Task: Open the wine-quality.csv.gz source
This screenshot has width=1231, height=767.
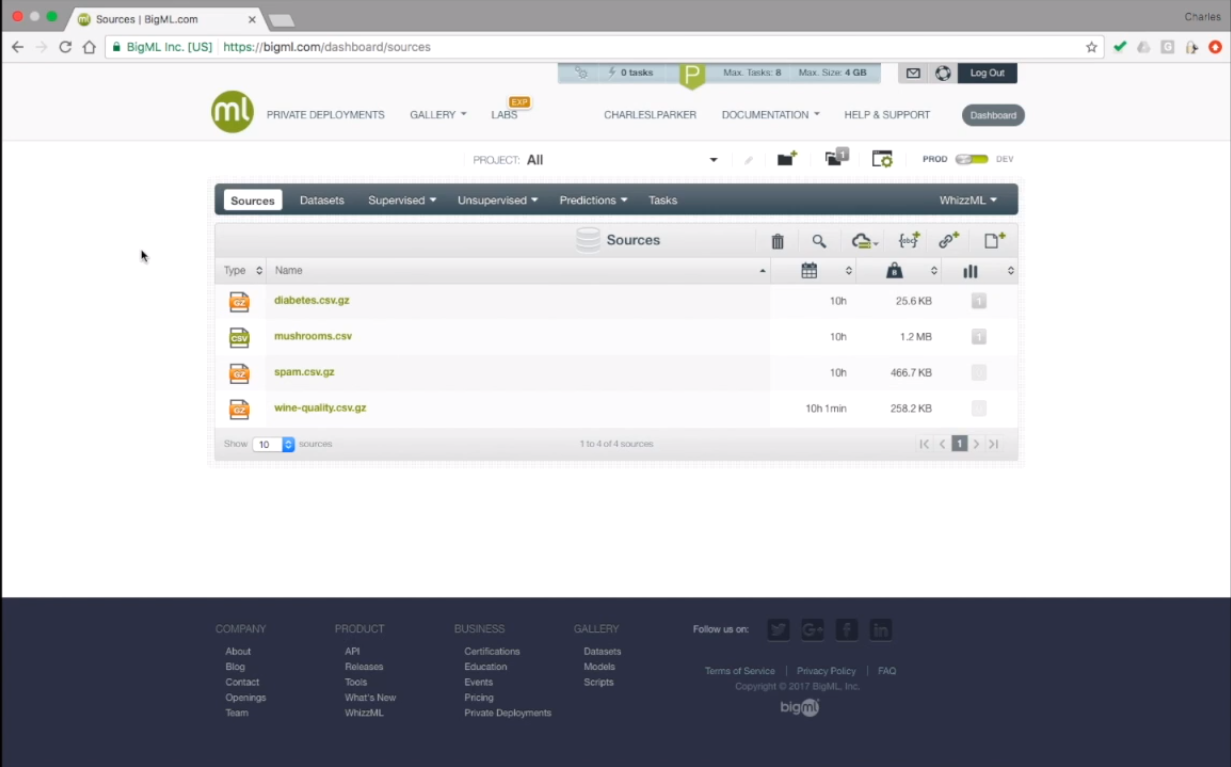Action: click(x=320, y=408)
